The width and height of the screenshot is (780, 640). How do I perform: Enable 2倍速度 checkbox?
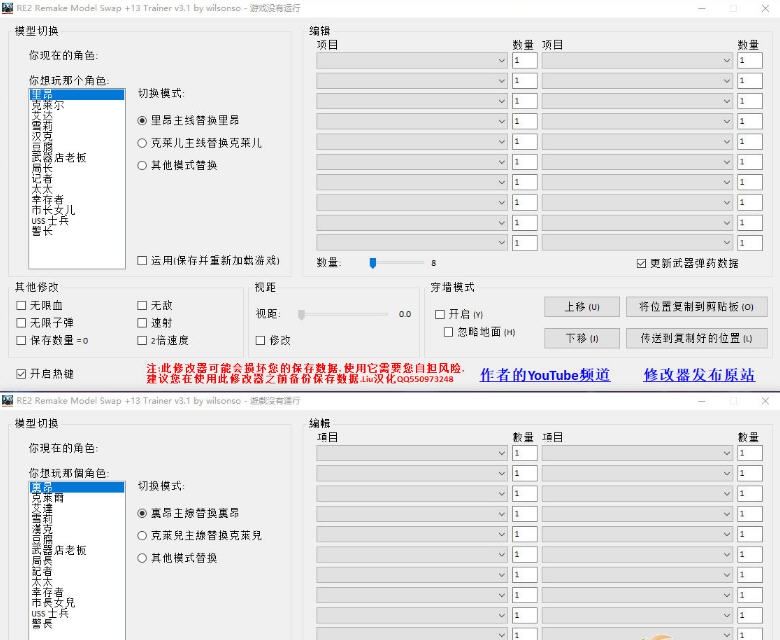click(142, 341)
